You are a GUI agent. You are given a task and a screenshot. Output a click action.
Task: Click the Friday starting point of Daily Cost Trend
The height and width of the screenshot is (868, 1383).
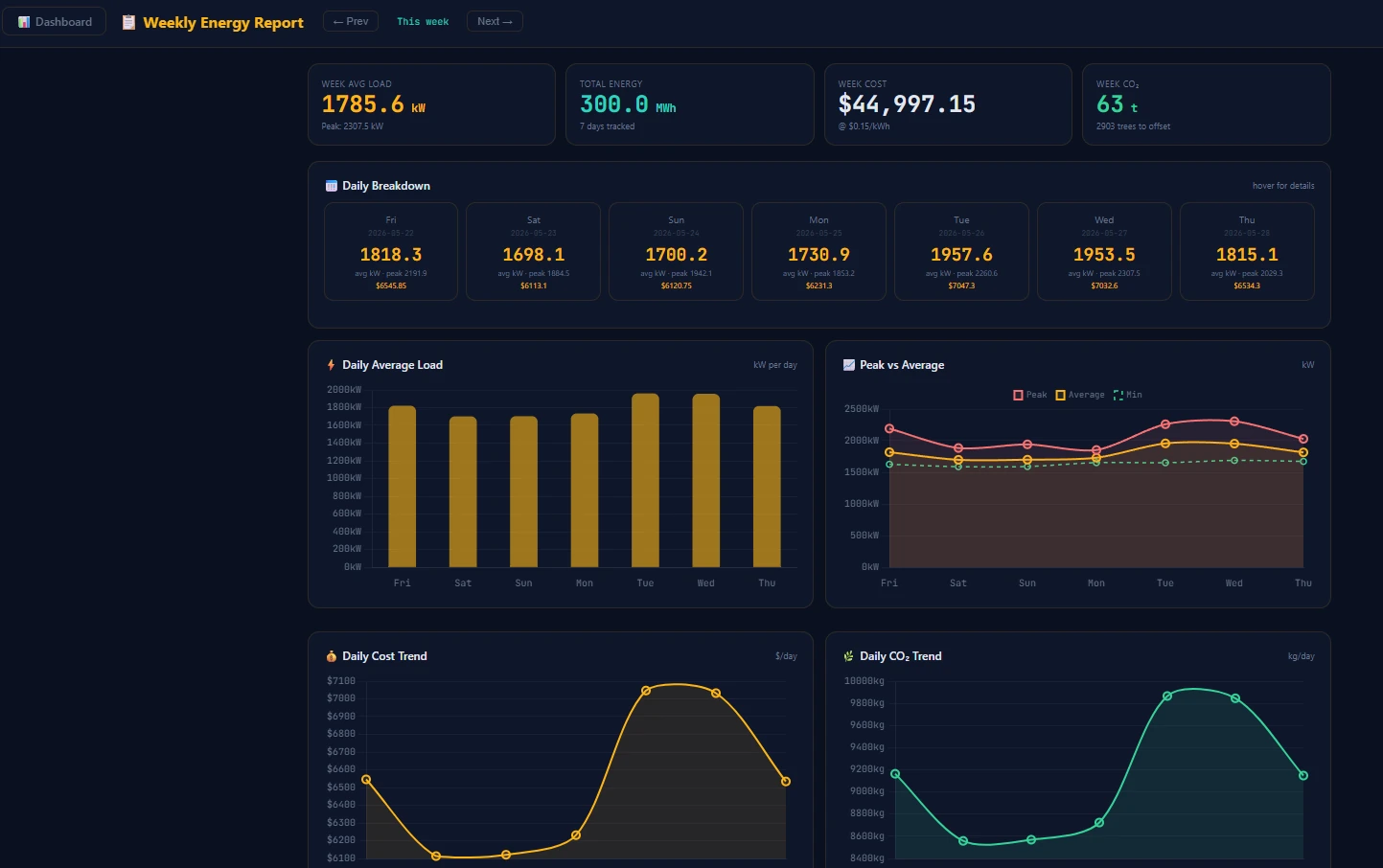[366, 780]
